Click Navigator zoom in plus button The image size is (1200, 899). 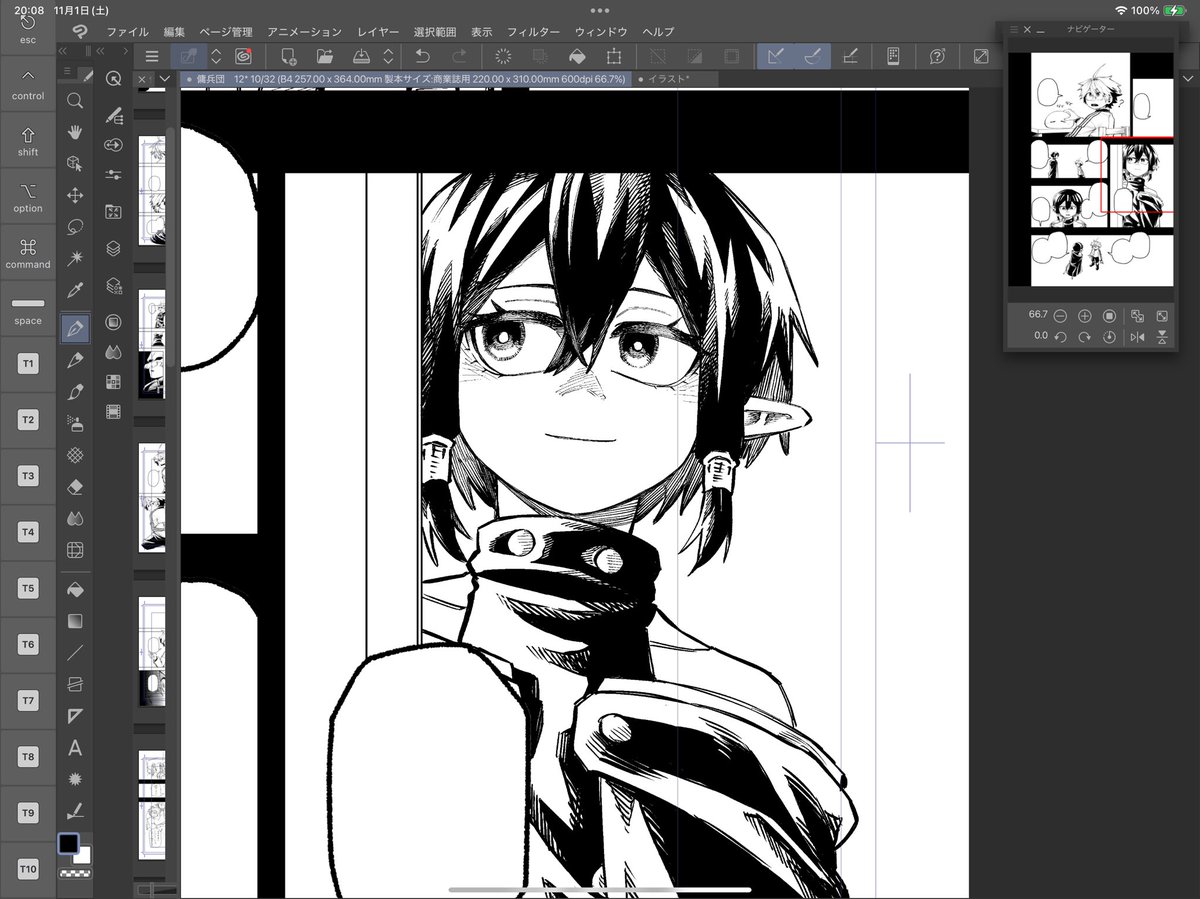coord(1085,315)
